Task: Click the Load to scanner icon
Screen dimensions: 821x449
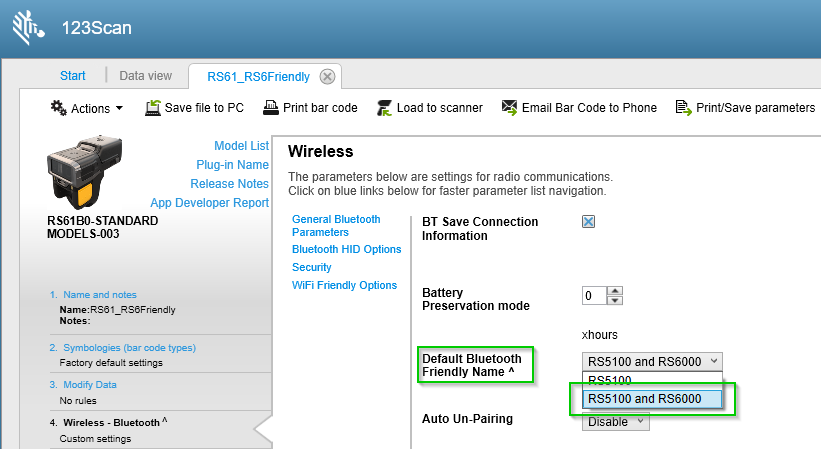Action: pos(383,108)
